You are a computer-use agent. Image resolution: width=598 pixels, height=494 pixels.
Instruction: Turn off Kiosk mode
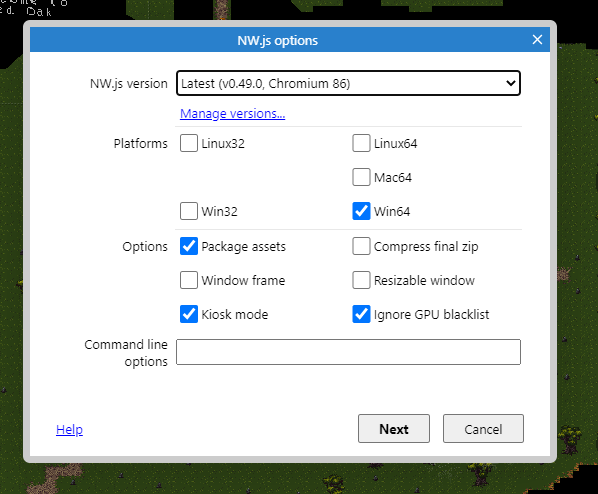[189, 314]
